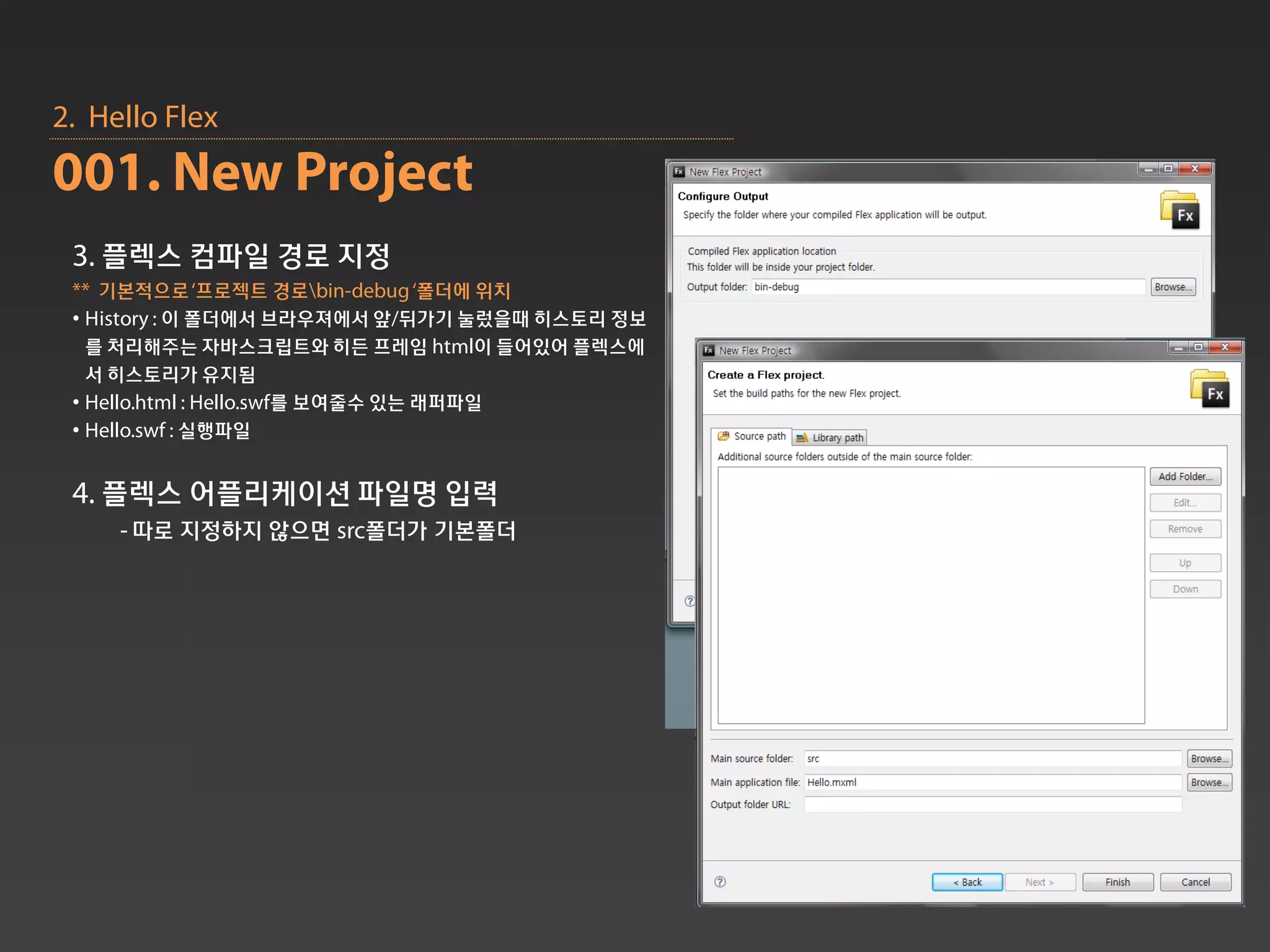
Task: Browse for Output folder in the back dialog
Action: pos(1173,287)
